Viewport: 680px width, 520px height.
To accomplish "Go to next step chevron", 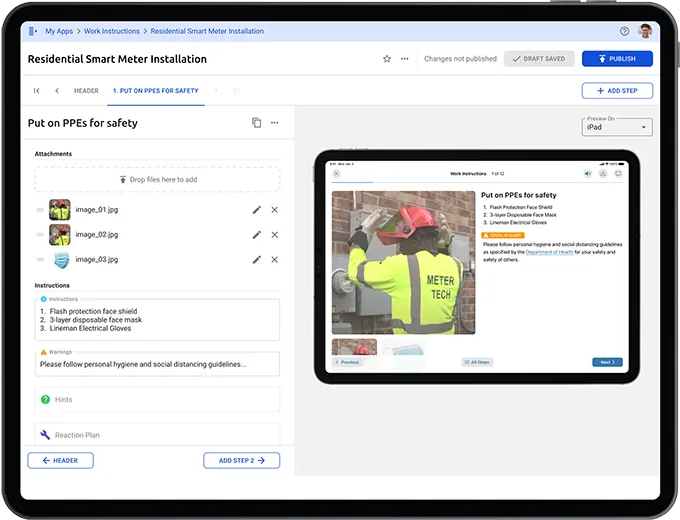I will click(216, 91).
